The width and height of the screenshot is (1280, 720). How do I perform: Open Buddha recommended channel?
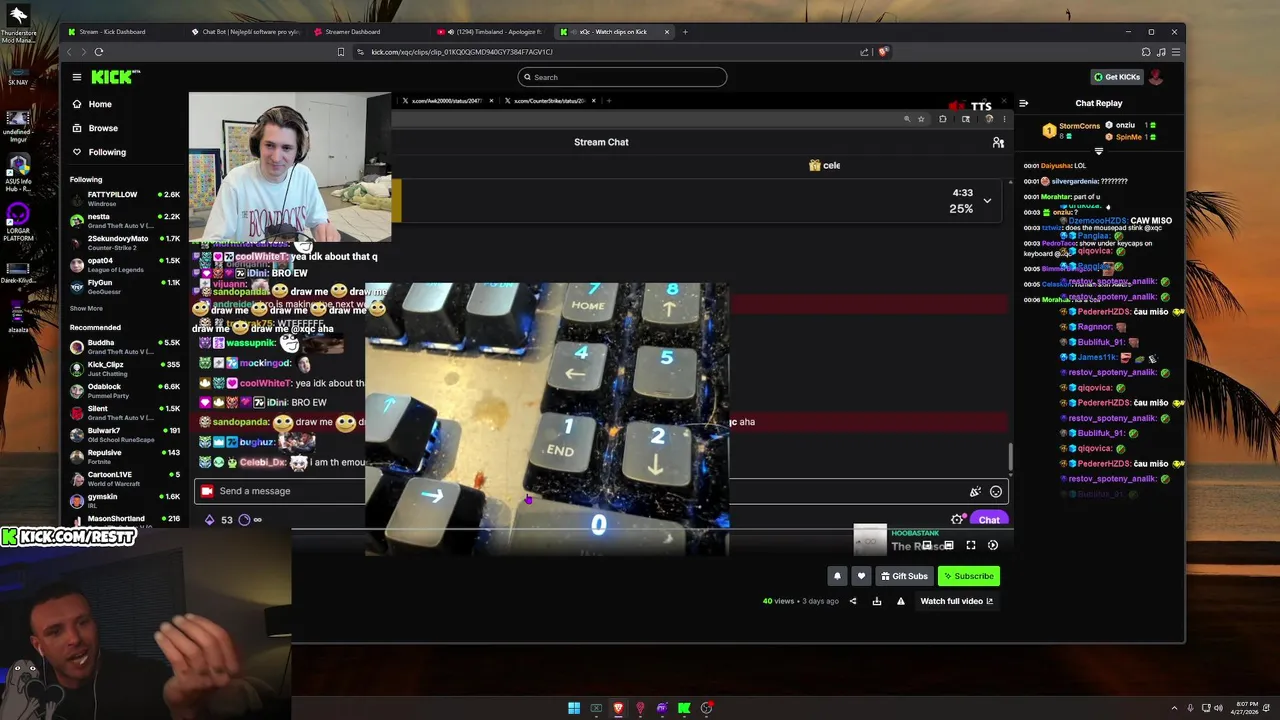[x=125, y=346]
